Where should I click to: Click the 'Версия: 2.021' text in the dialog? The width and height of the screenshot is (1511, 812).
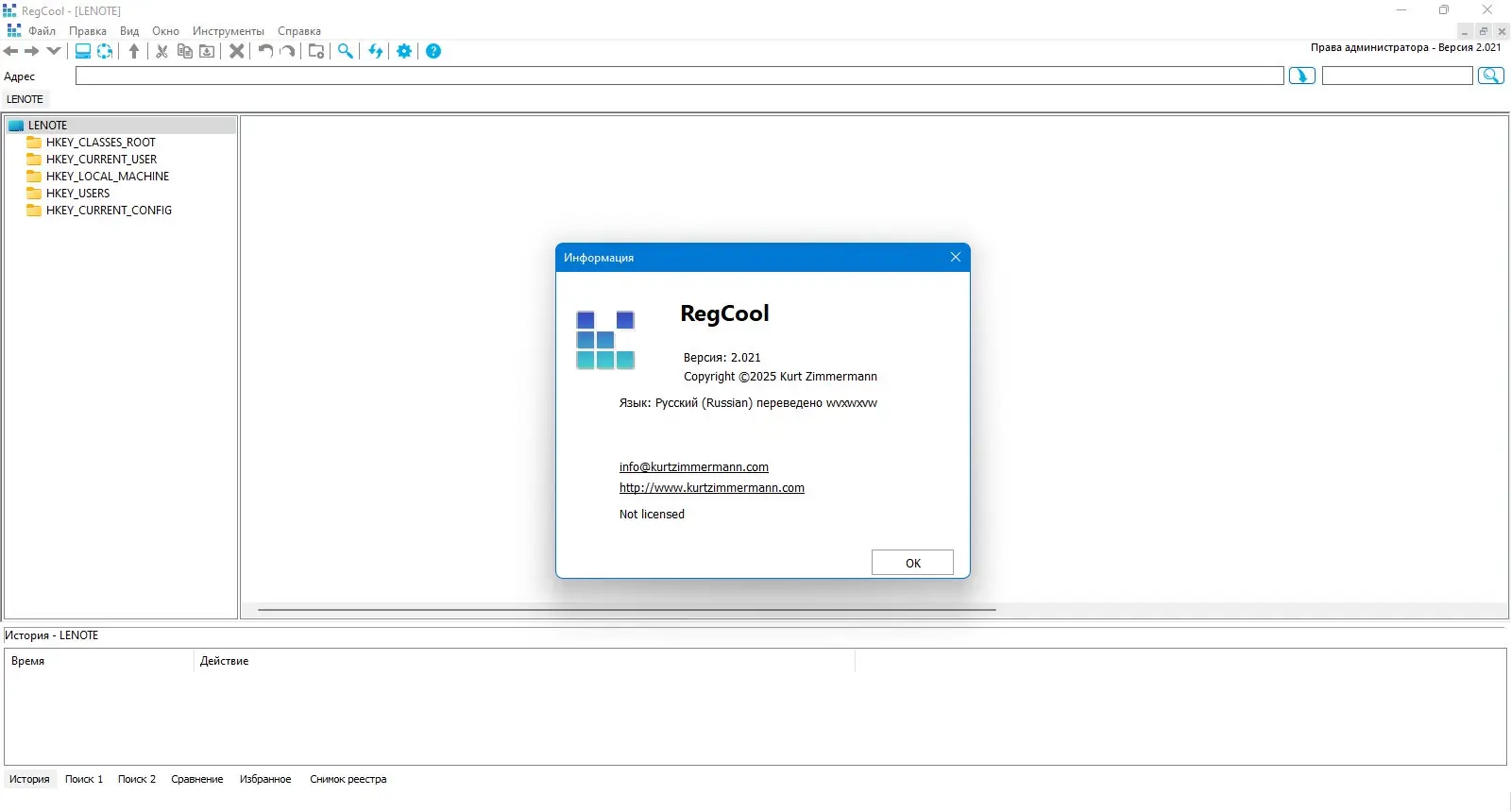(722, 357)
